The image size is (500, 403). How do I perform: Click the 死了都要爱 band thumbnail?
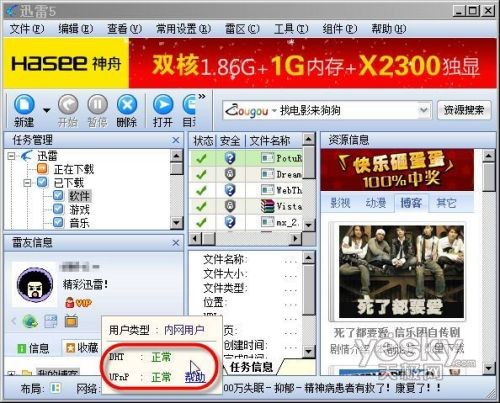pyautogui.click(x=401, y=272)
